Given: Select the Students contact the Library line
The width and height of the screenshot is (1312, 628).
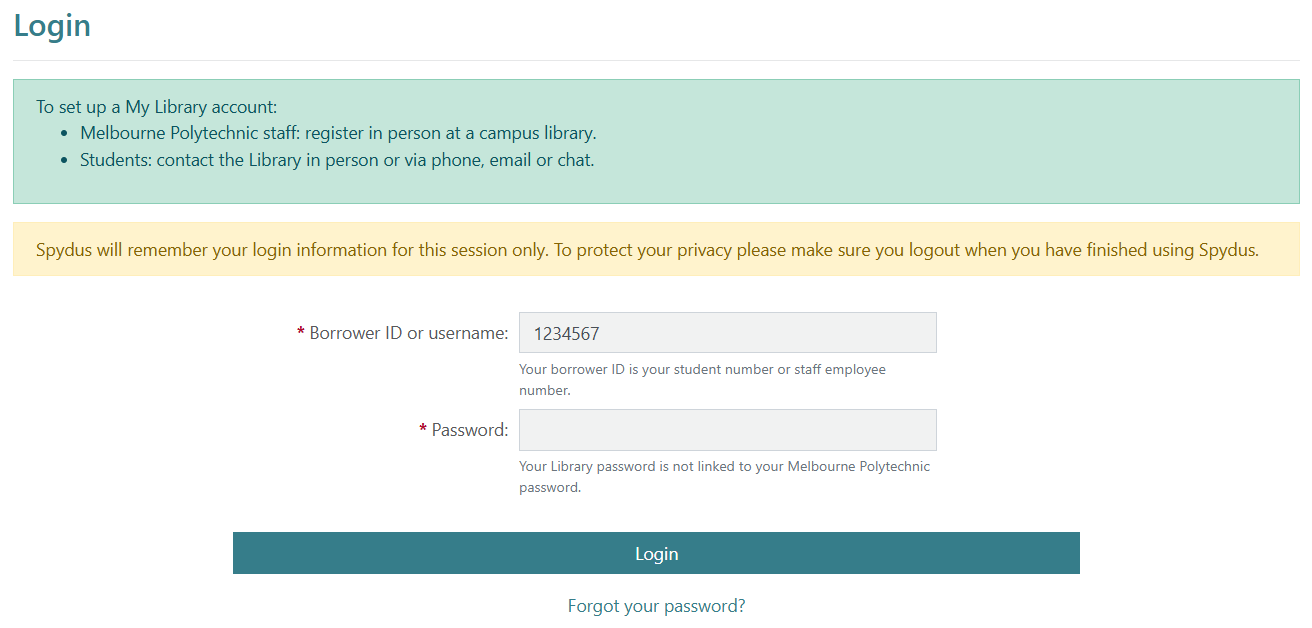Looking at the screenshot, I should click(337, 160).
